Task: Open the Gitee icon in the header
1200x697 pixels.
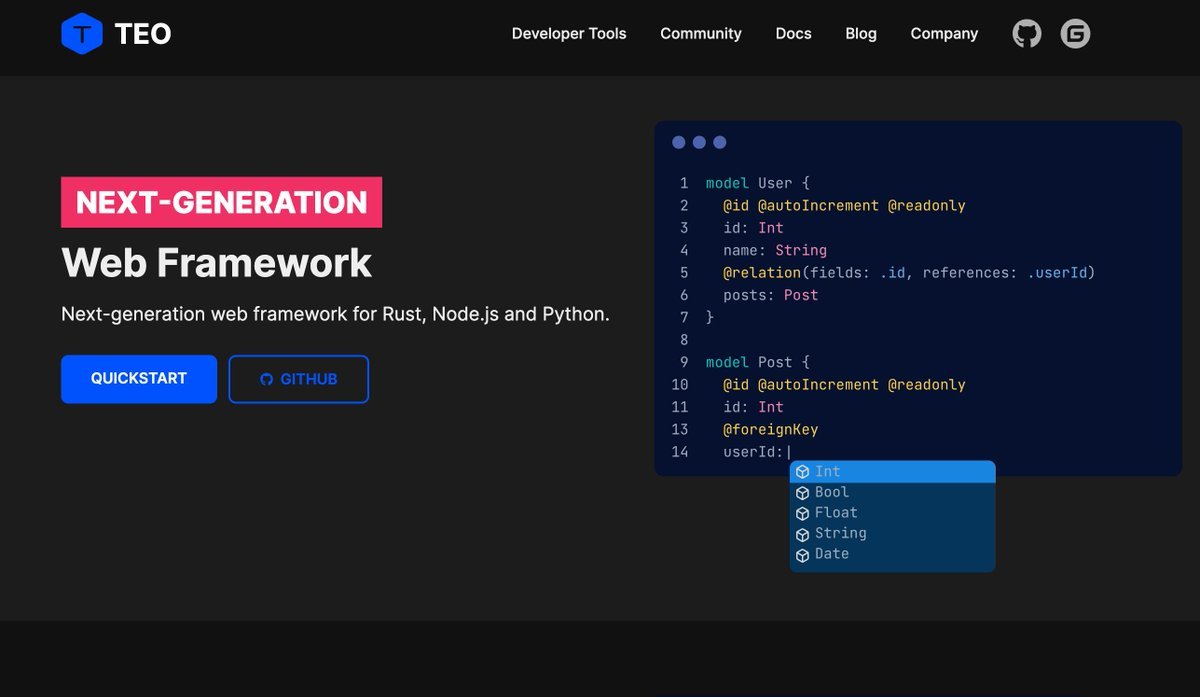Action: pos(1075,34)
